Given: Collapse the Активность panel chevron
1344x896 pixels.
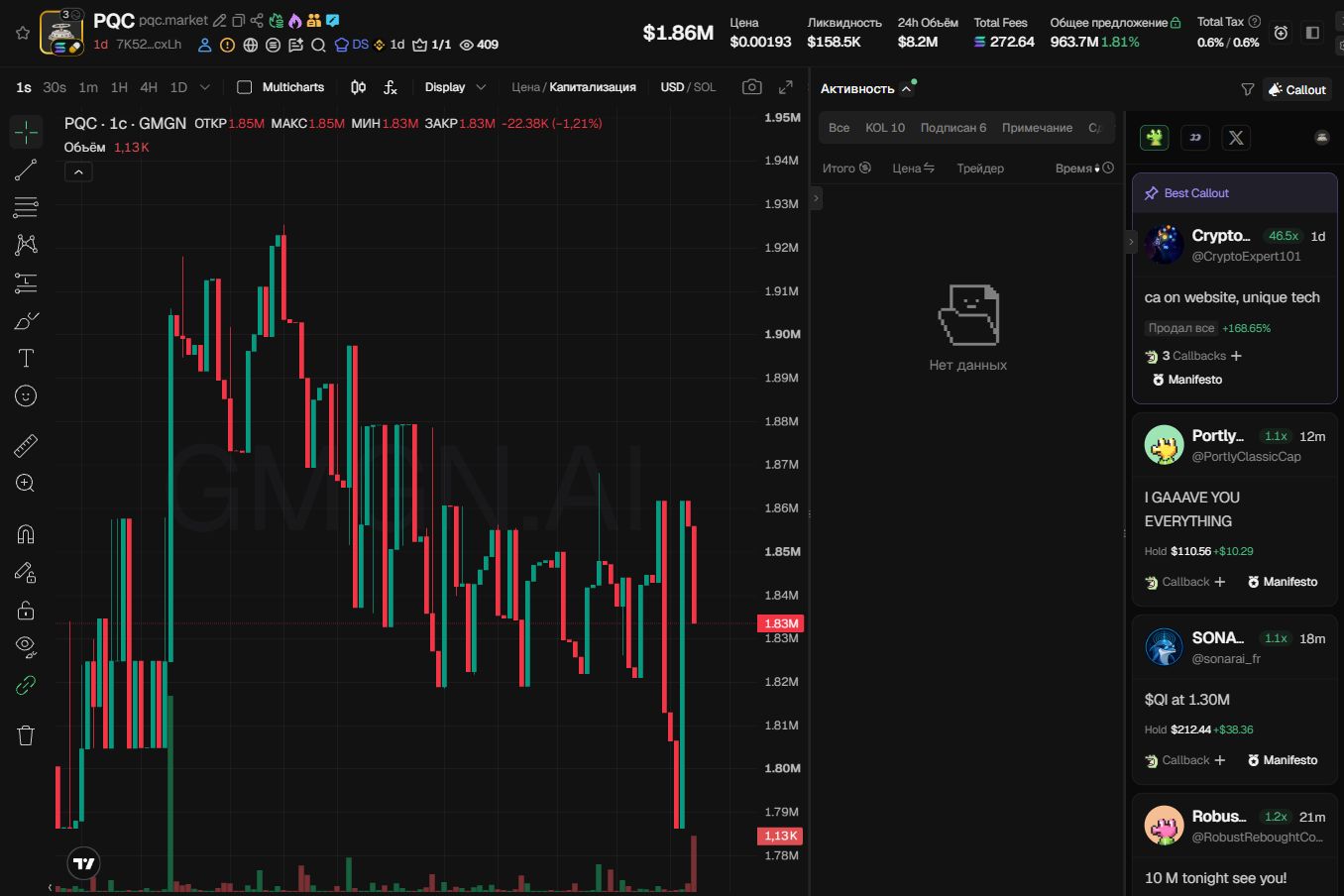Looking at the screenshot, I should [906, 89].
